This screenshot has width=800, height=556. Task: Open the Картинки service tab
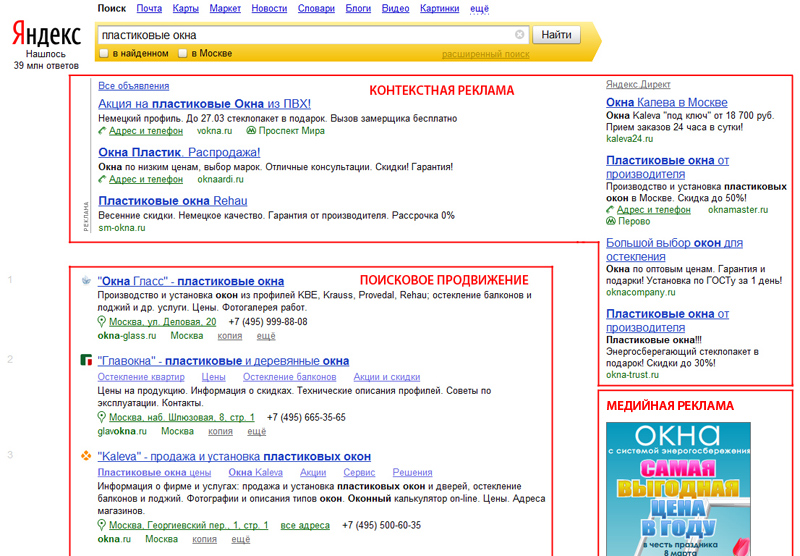439,8
